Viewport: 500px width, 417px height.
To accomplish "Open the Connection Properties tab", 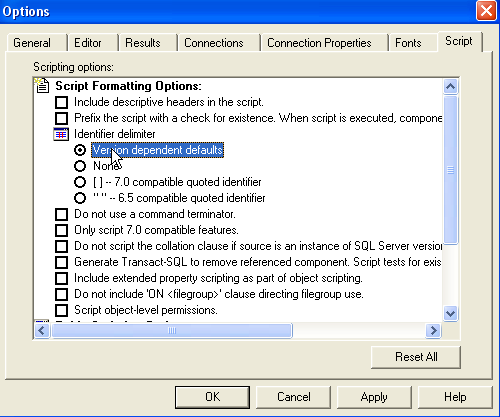I will pos(324,43).
